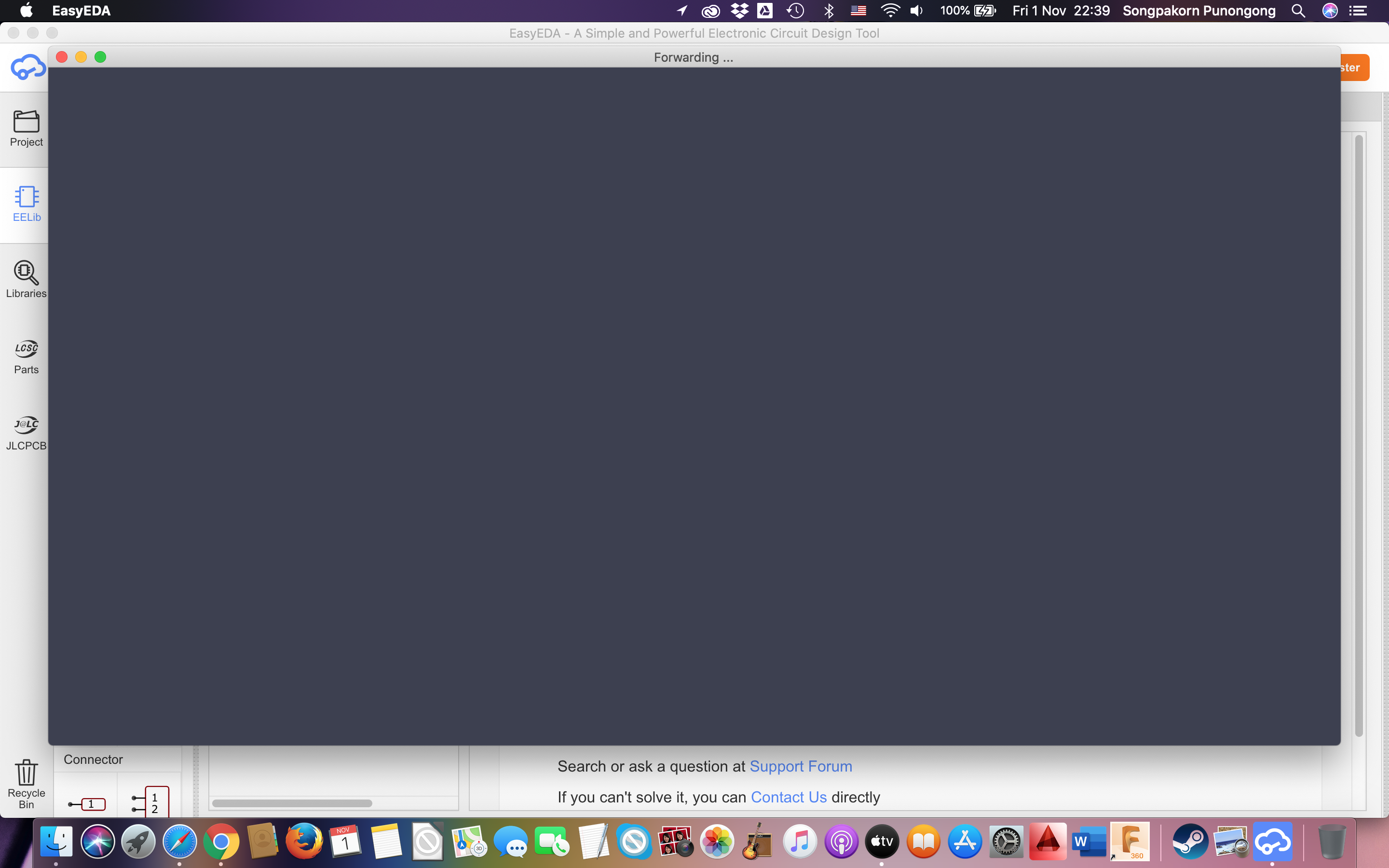The height and width of the screenshot is (868, 1389).
Task: Open the Libraries search panel
Action: [26, 280]
